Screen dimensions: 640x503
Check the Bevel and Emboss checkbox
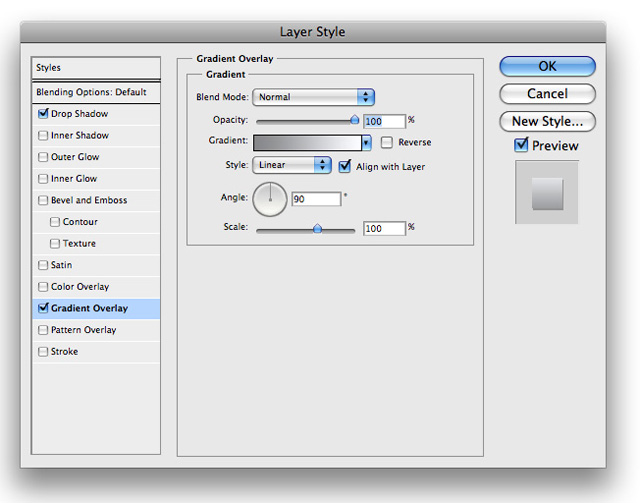coord(43,200)
